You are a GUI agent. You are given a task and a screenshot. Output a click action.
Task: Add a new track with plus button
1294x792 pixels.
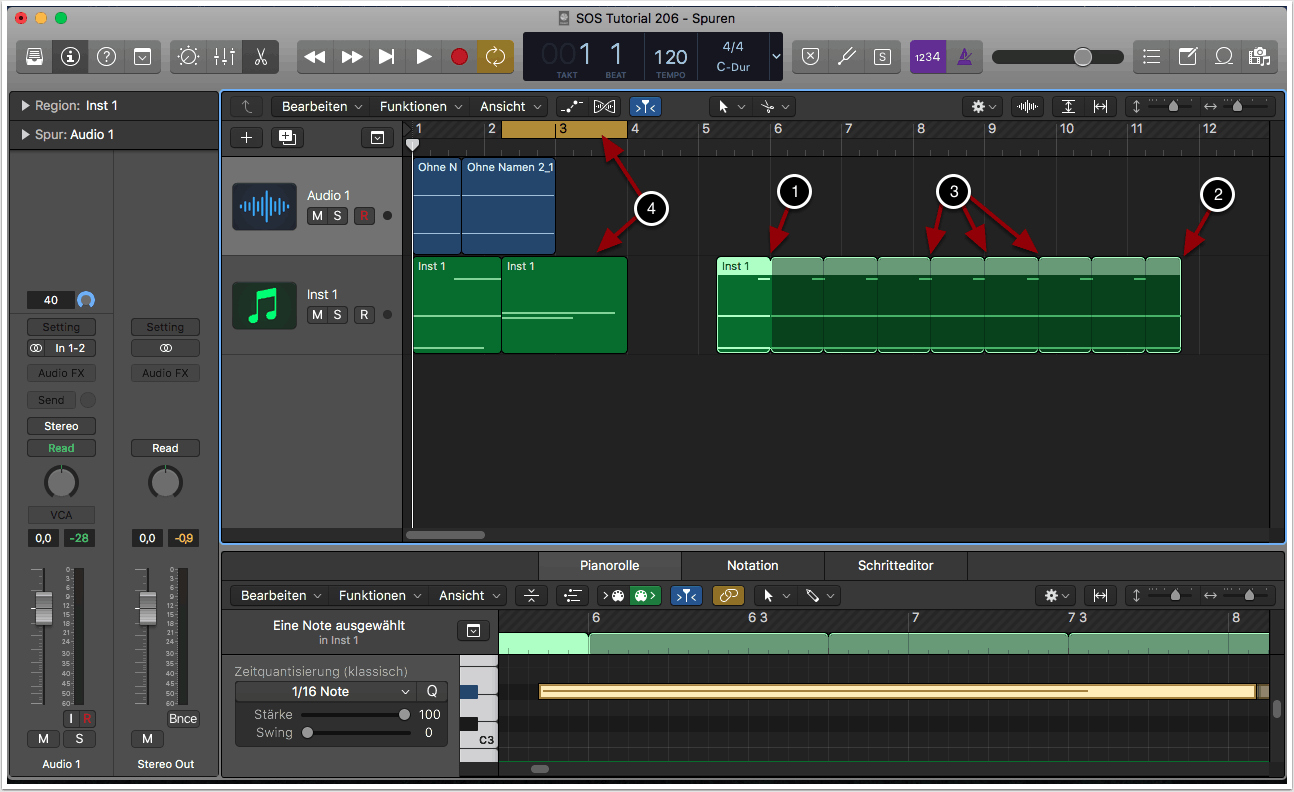coord(247,138)
